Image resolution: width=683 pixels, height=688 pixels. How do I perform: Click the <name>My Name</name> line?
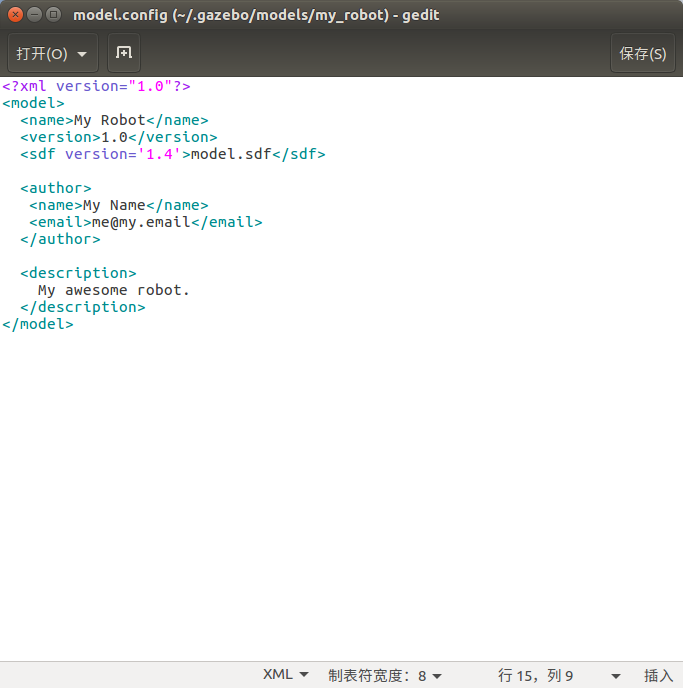coord(118,205)
